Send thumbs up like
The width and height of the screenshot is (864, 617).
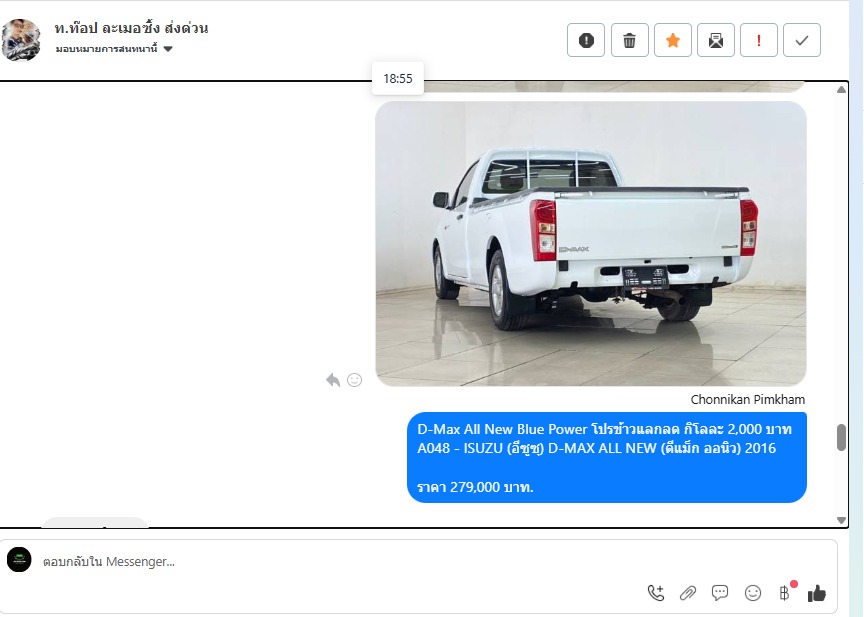click(x=817, y=593)
